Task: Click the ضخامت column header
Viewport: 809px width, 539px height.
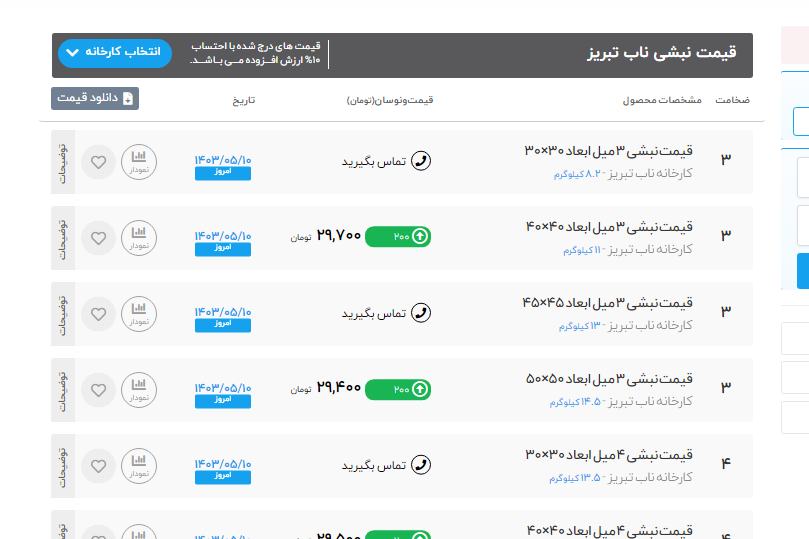Action: coord(732,101)
